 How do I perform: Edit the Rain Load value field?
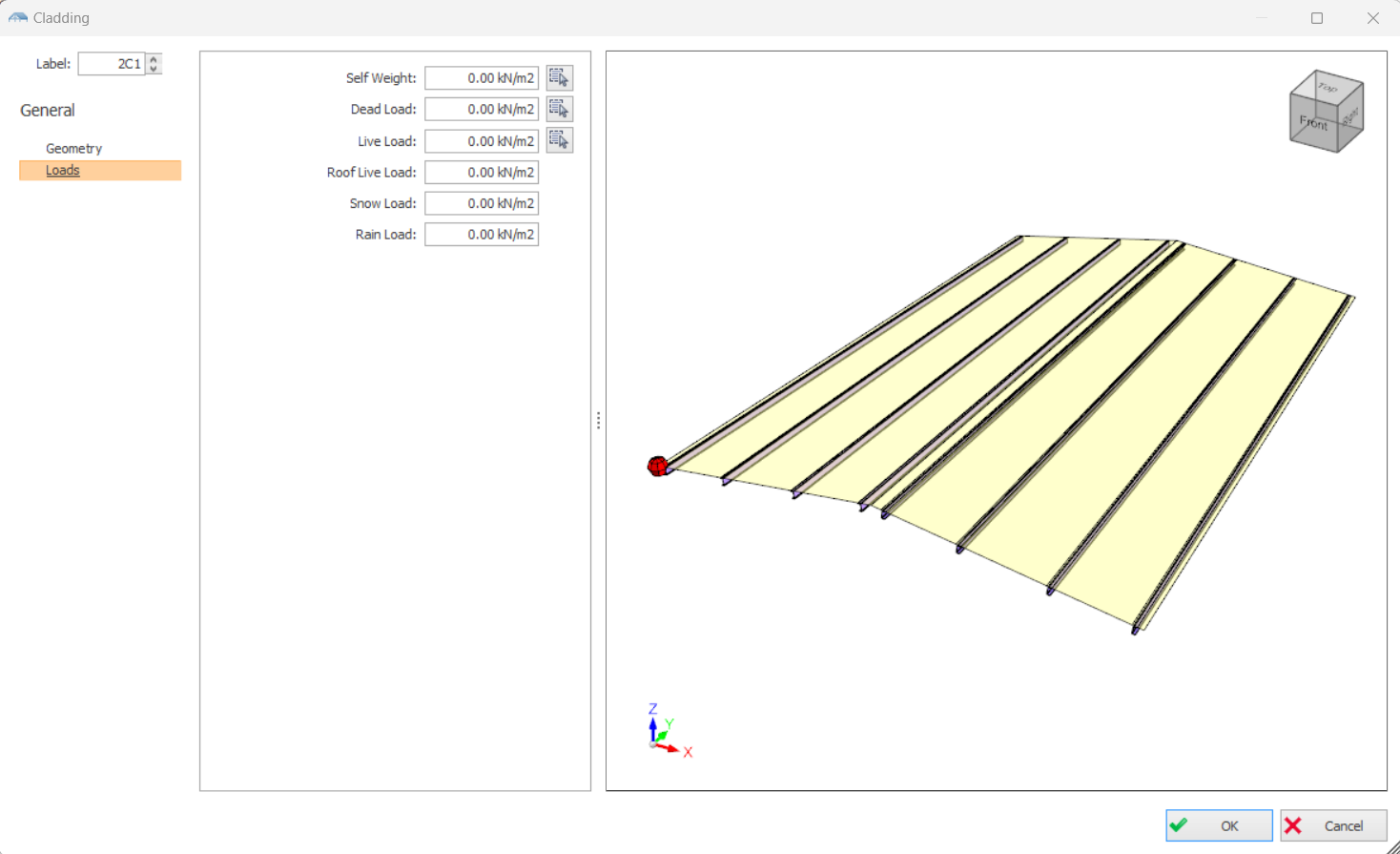[482, 235]
